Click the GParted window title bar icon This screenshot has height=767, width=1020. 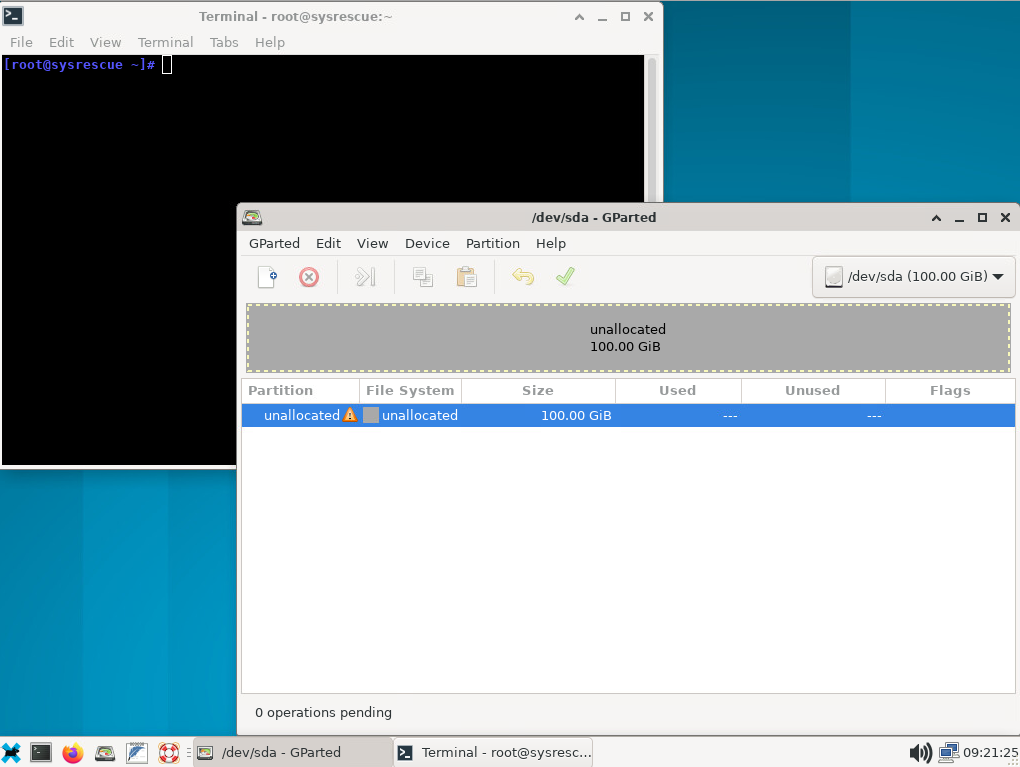coord(252,217)
